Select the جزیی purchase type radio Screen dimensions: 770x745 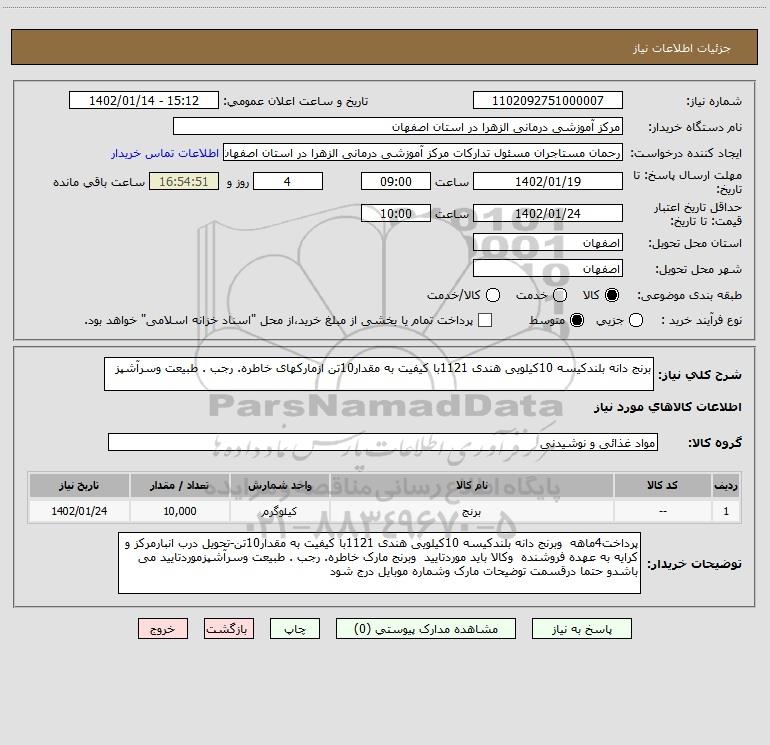(x=635, y=320)
